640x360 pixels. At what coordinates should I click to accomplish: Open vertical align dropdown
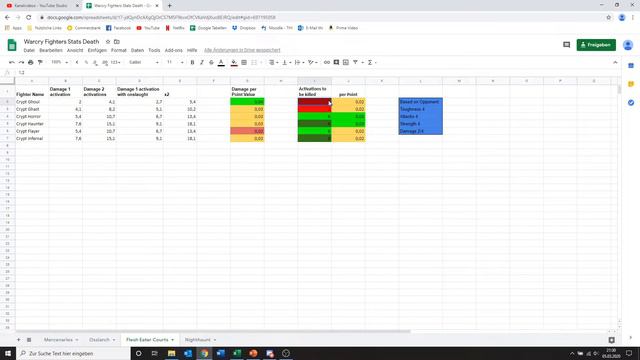(x=286, y=62)
